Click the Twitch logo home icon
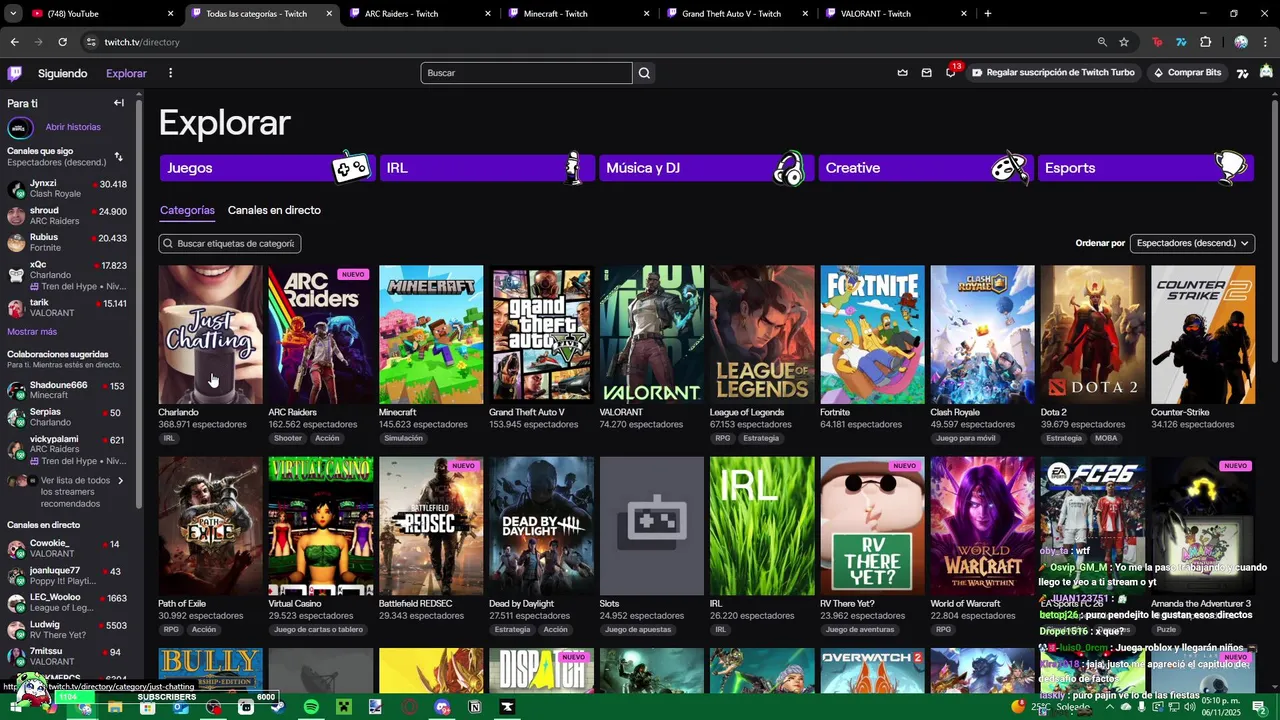This screenshot has height=720, width=1280. [x=15, y=73]
